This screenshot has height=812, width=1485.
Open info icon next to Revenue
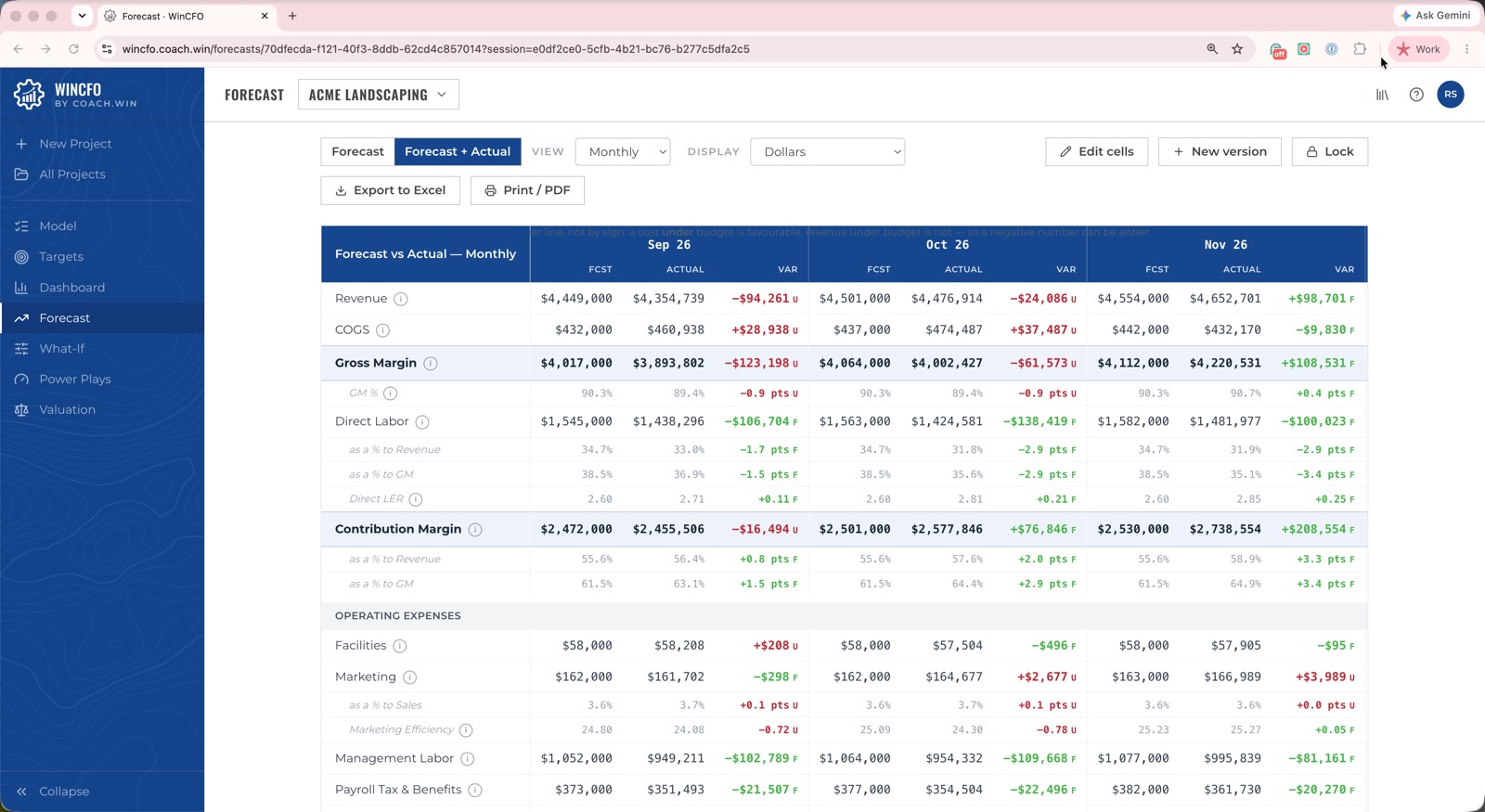[401, 299]
